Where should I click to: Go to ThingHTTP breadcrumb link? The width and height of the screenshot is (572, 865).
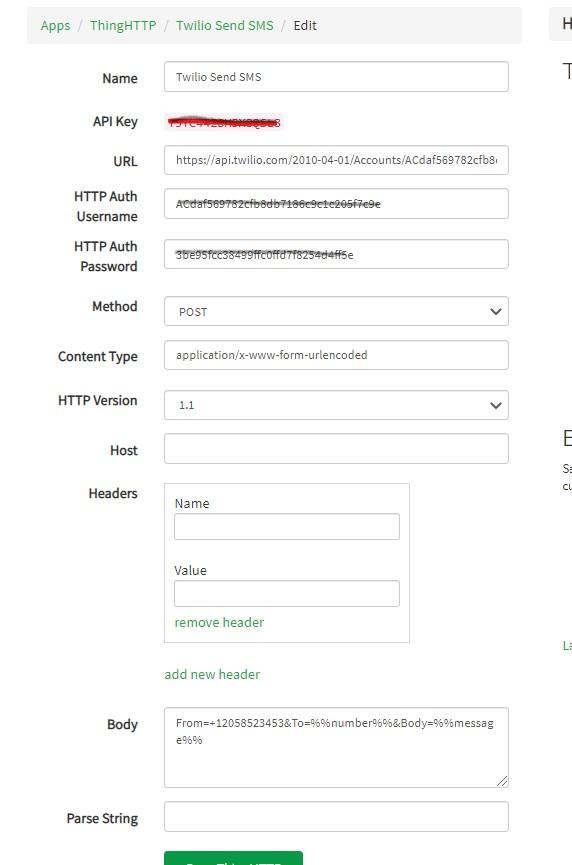123,25
